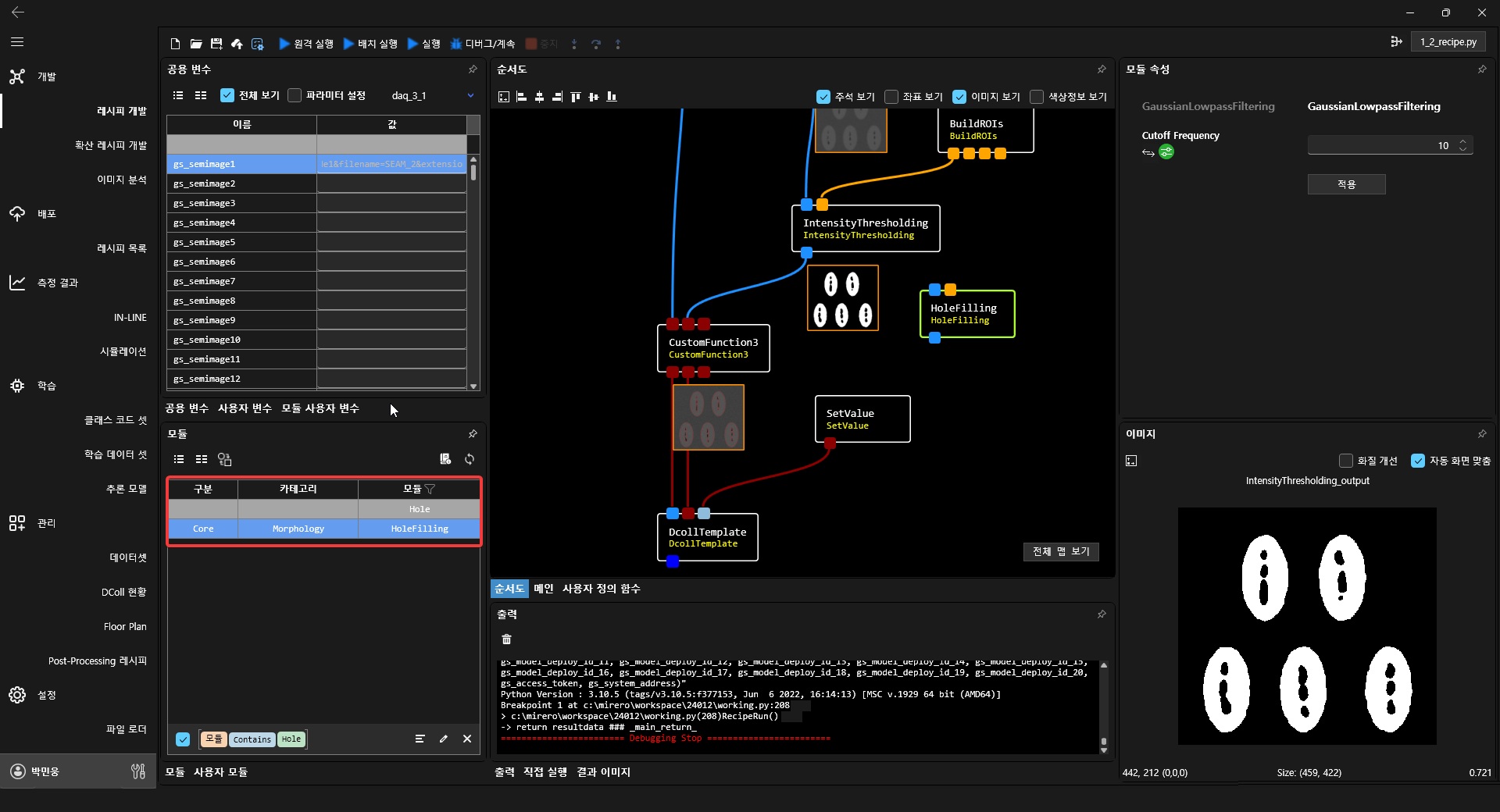Viewport: 1500px width, 812px height.
Task: Refresh the module list
Action: click(x=470, y=459)
